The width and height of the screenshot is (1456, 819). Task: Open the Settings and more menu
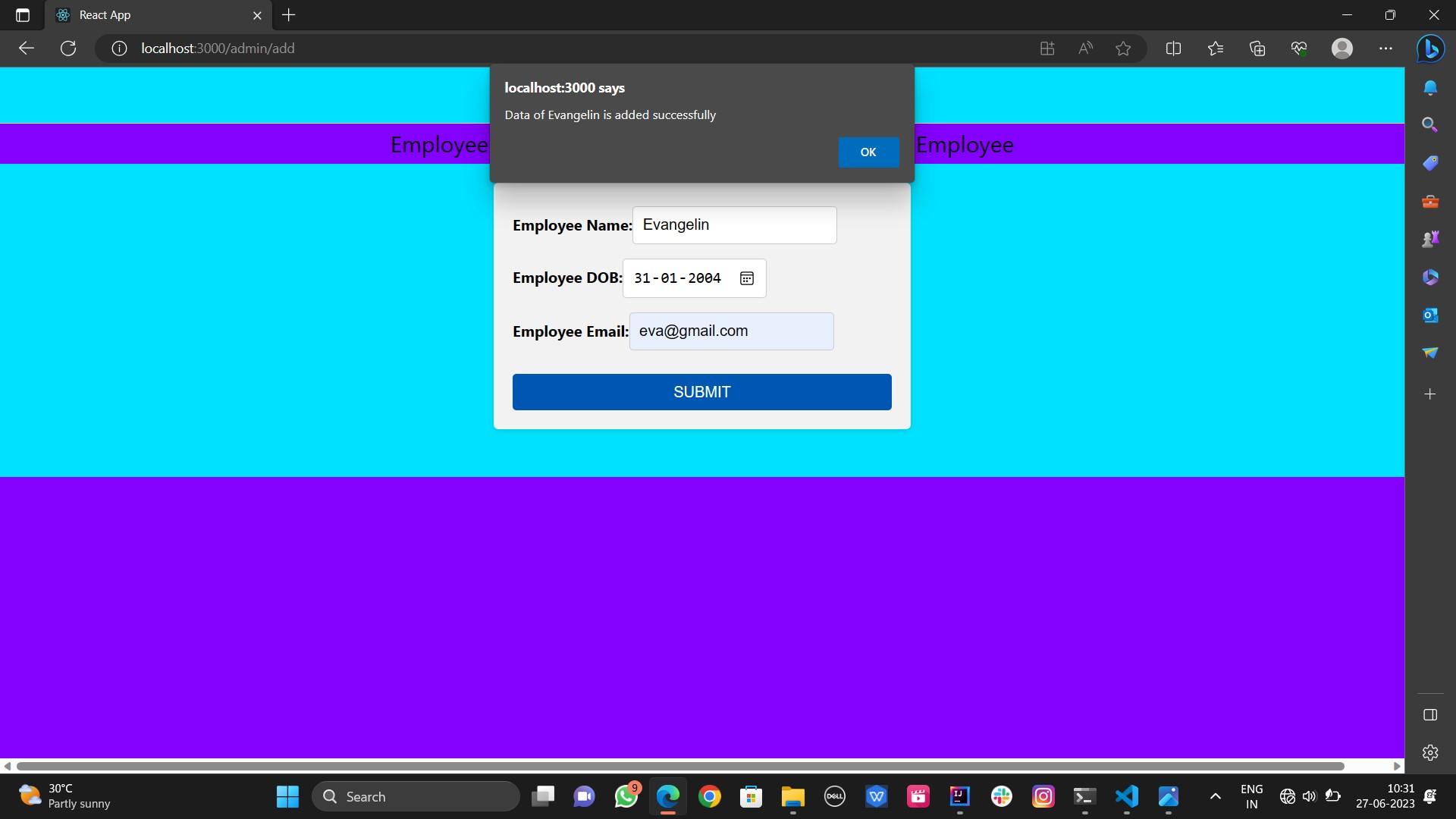[x=1386, y=48]
